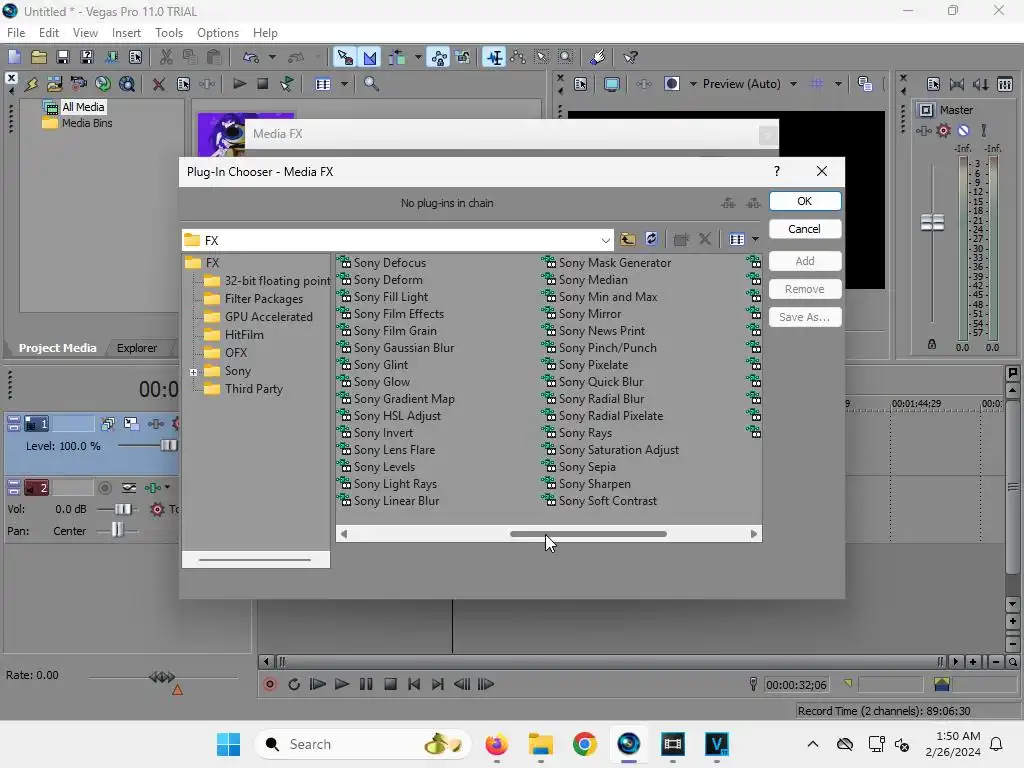
Task: Click Remove Selected Media red X icon
Action: pos(158,84)
